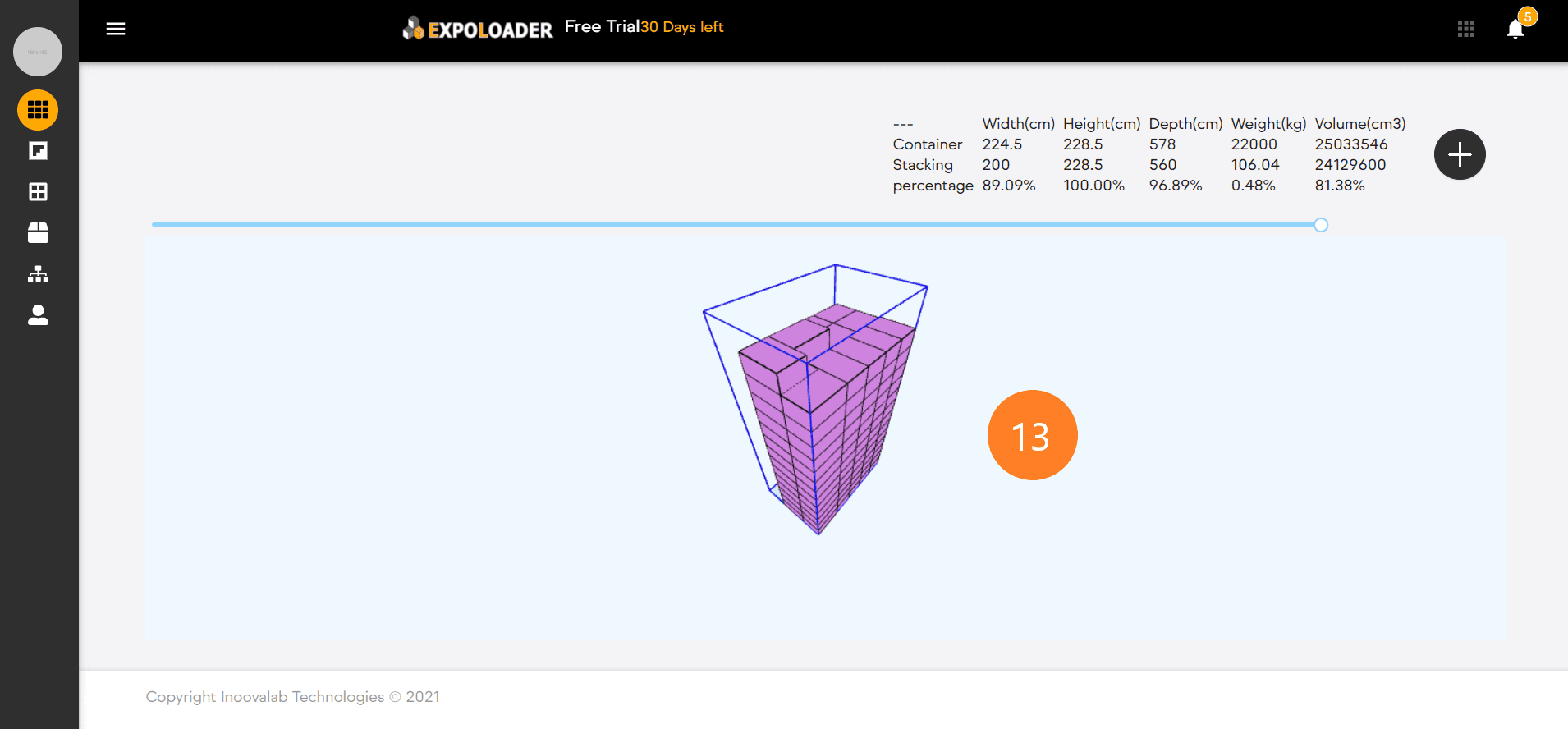Select the Container depth value 578

click(x=1162, y=144)
